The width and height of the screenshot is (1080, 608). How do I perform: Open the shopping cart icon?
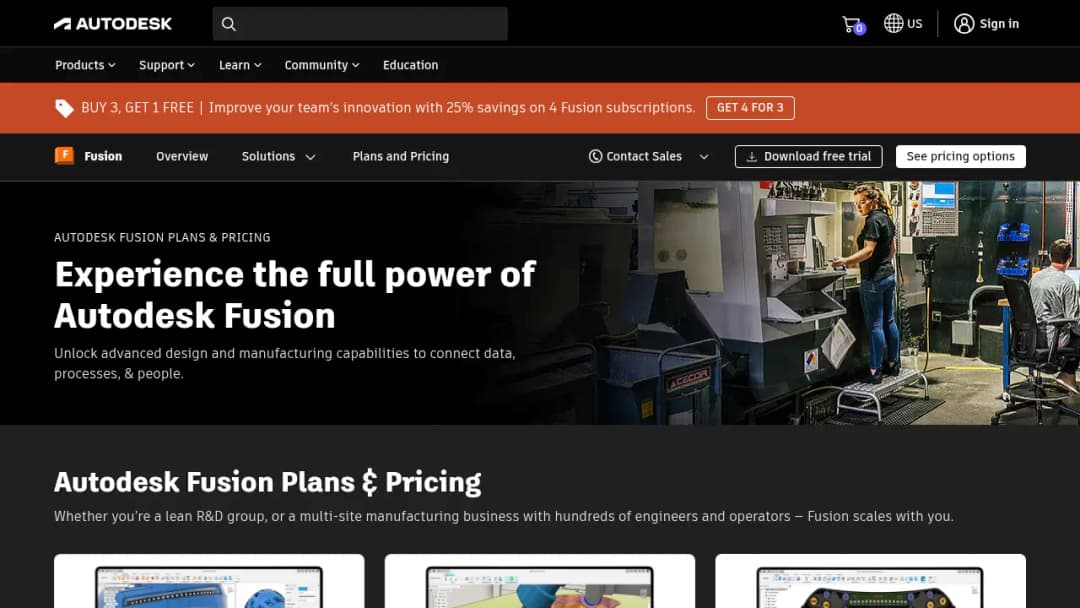(852, 24)
